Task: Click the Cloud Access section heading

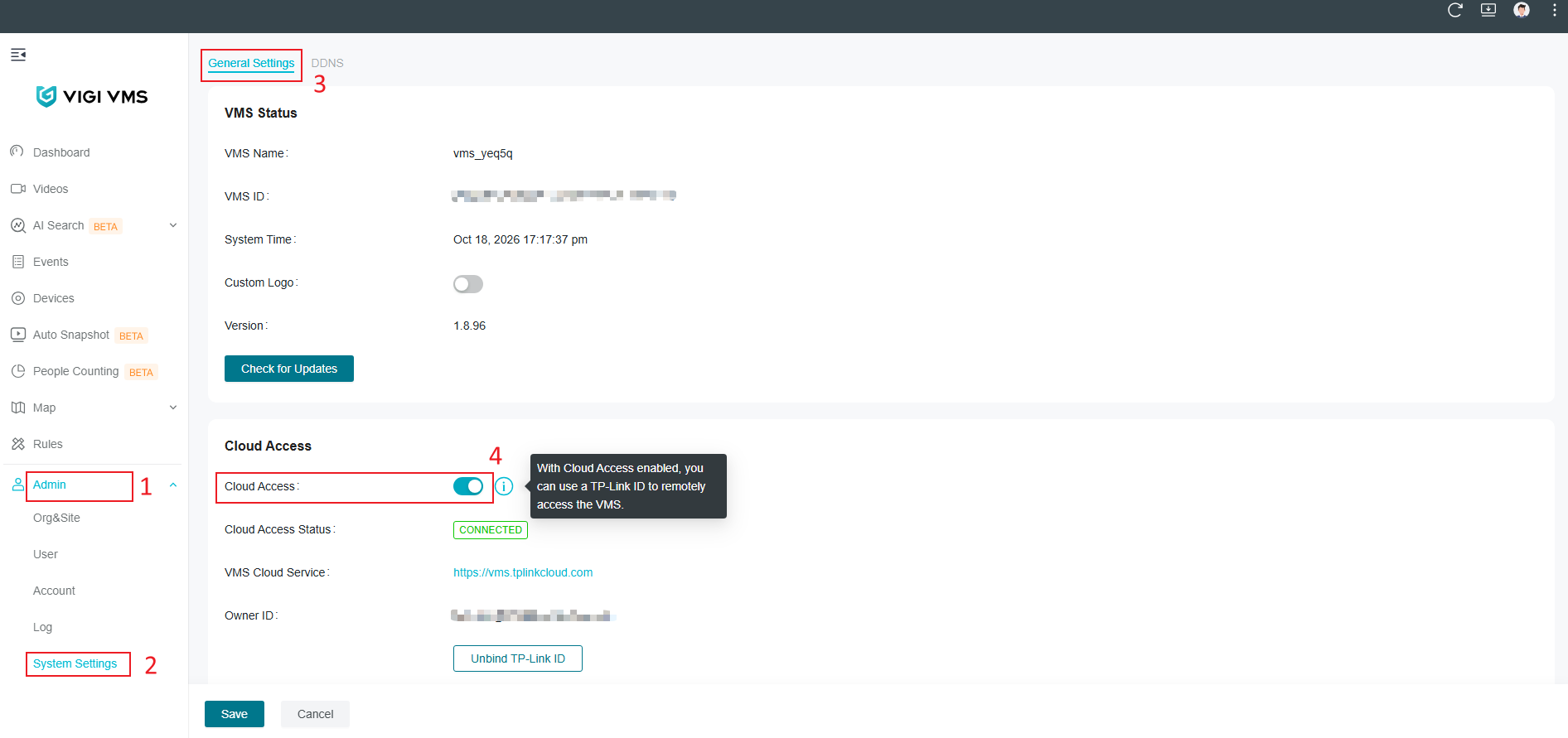Action: (268, 446)
